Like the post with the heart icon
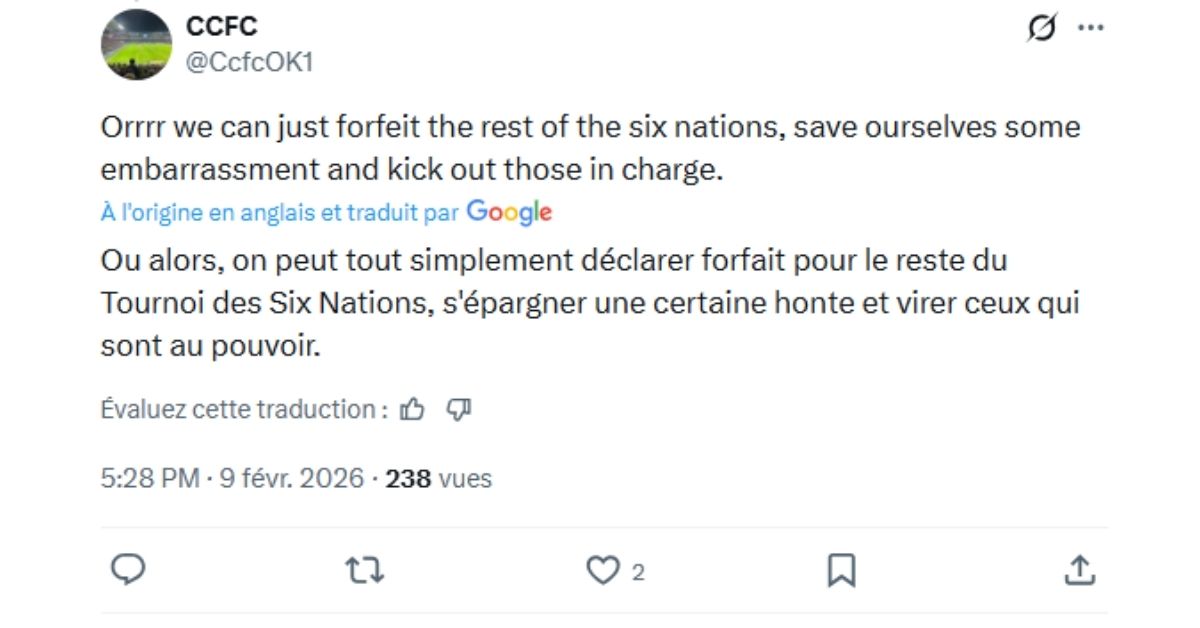The image size is (1200, 628). pos(602,571)
